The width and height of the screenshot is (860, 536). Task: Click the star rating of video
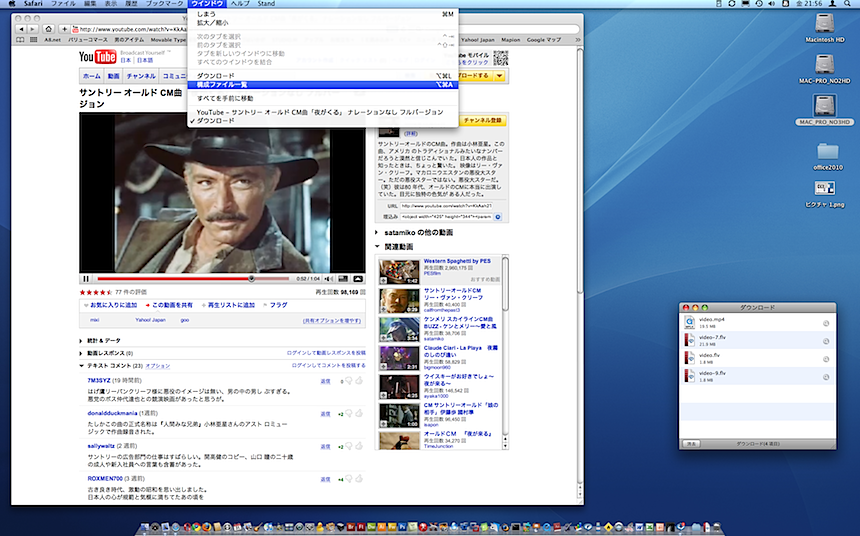point(95,292)
